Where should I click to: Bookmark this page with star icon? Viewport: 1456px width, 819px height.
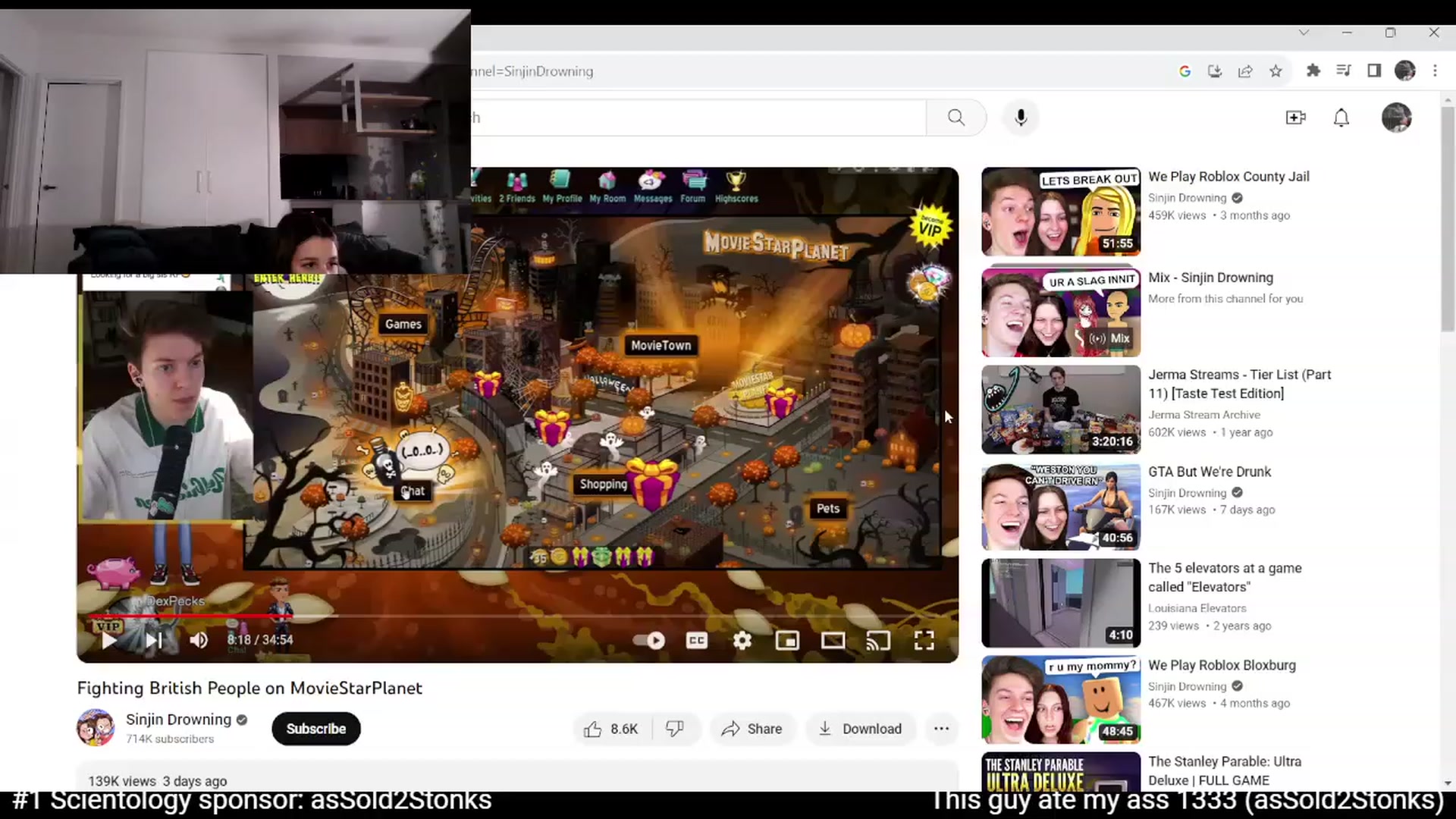(x=1276, y=71)
